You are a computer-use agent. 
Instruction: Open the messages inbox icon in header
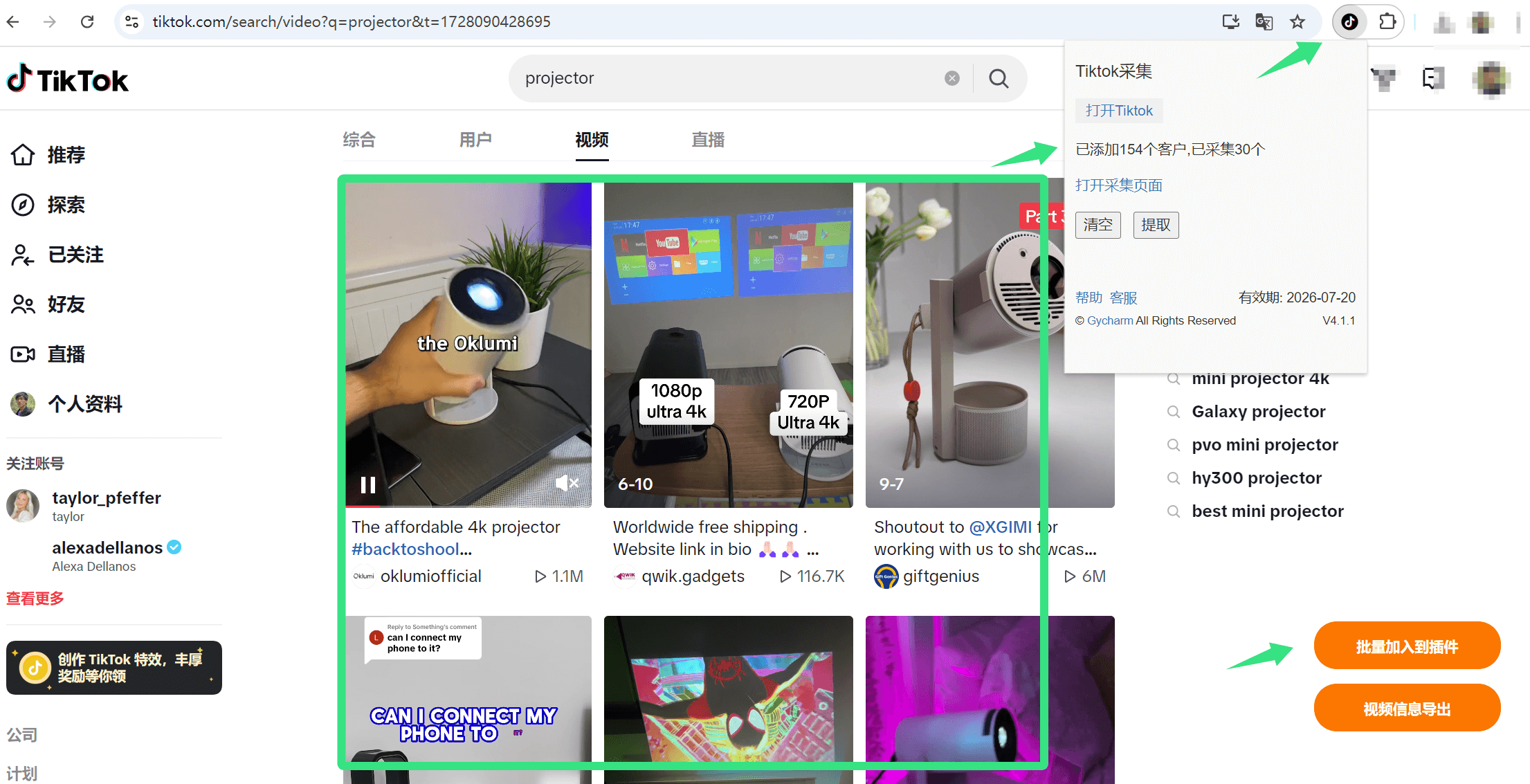[x=1433, y=78]
